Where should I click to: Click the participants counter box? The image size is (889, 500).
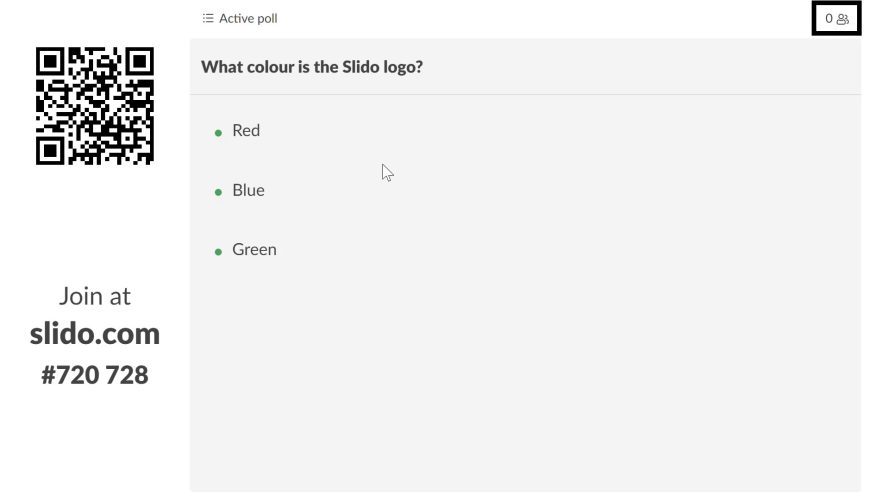click(836, 18)
